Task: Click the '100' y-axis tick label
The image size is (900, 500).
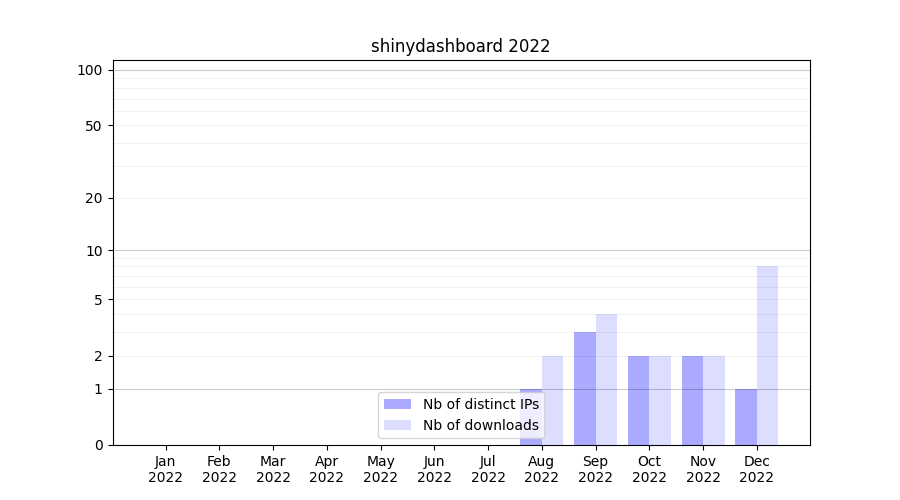Action: [90, 70]
